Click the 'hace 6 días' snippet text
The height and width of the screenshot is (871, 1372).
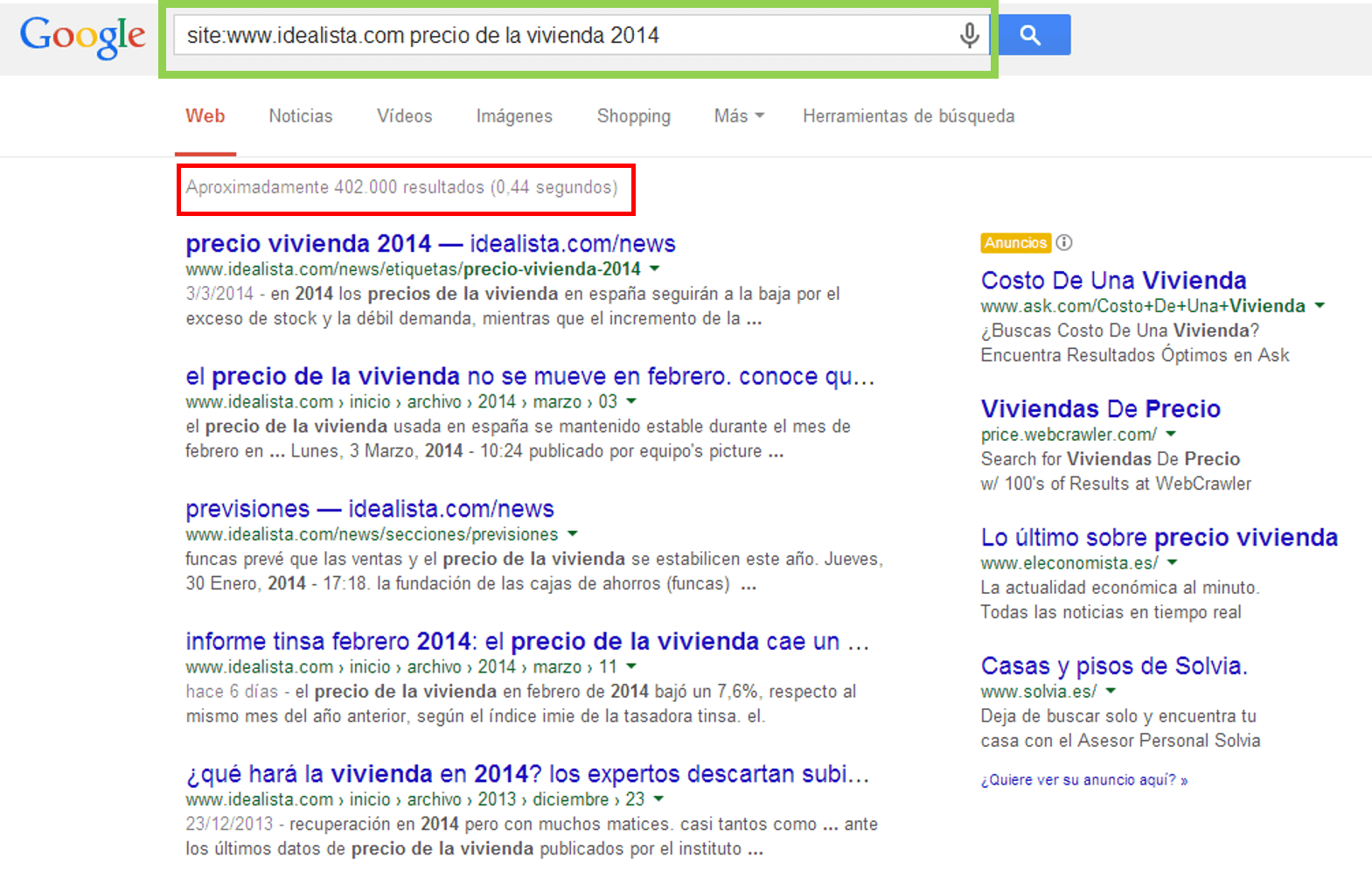[232, 692]
